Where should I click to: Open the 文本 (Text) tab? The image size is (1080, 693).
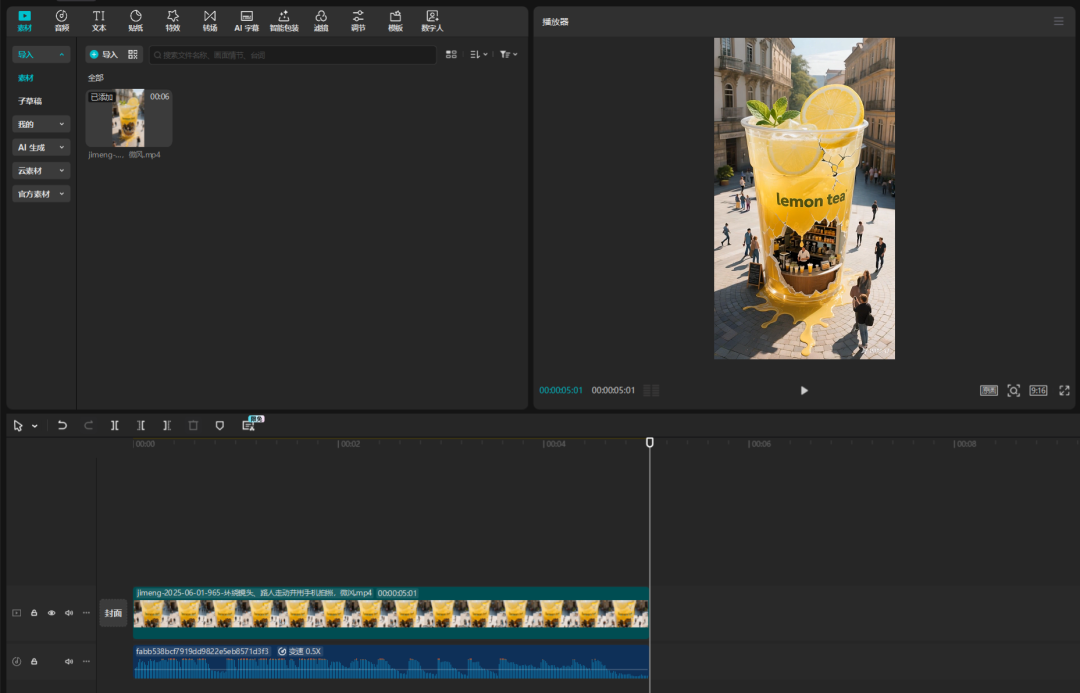pyautogui.click(x=98, y=21)
